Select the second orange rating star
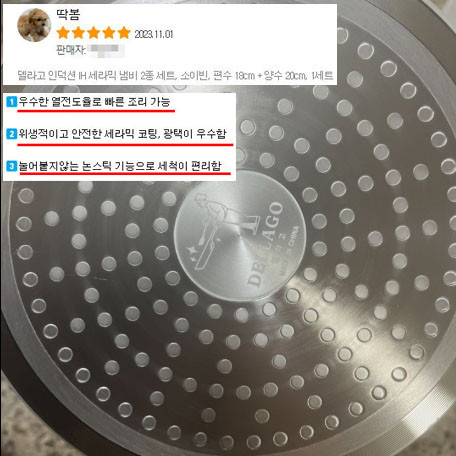456x456 pixels. point(78,33)
